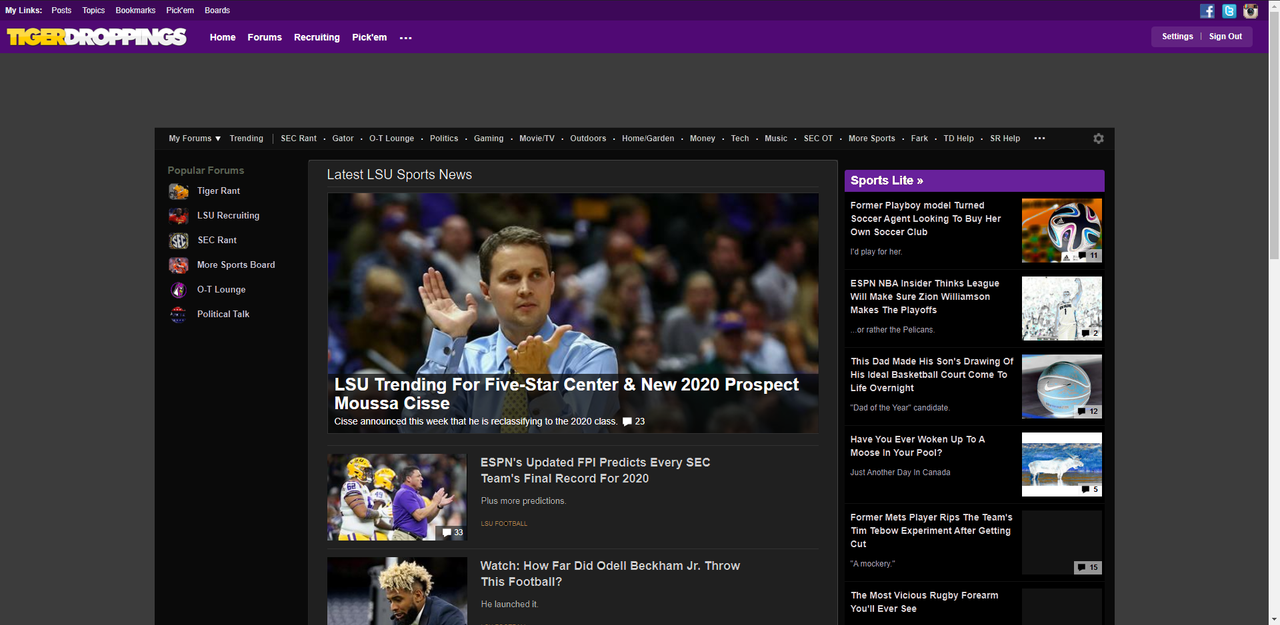Open My Links Bookmarks

135,11
